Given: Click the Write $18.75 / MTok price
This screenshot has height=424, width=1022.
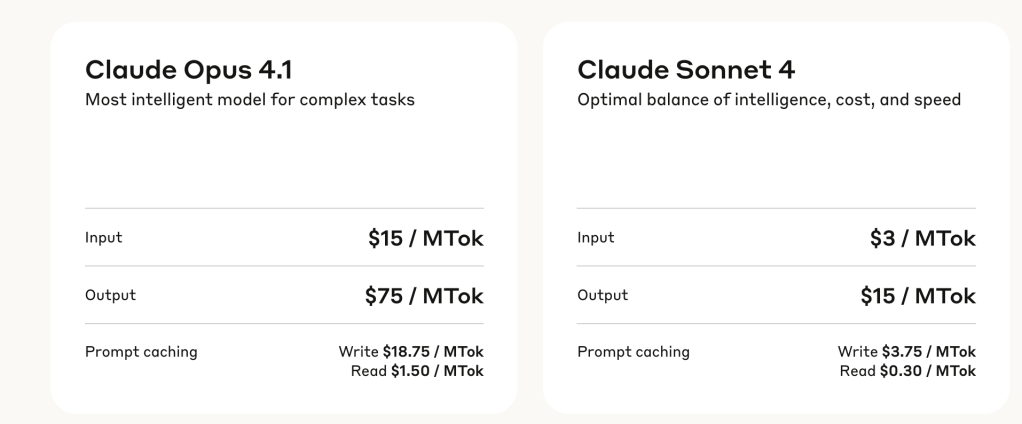Looking at the screenshot, I should pos(411,352).
